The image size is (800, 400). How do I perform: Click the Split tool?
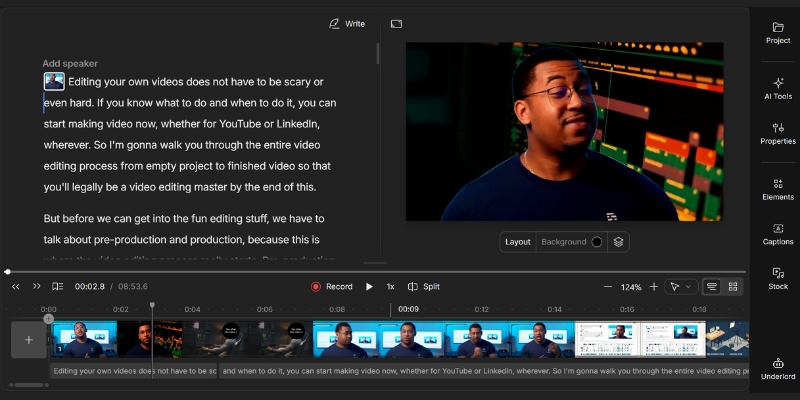(x=423, y=287)
